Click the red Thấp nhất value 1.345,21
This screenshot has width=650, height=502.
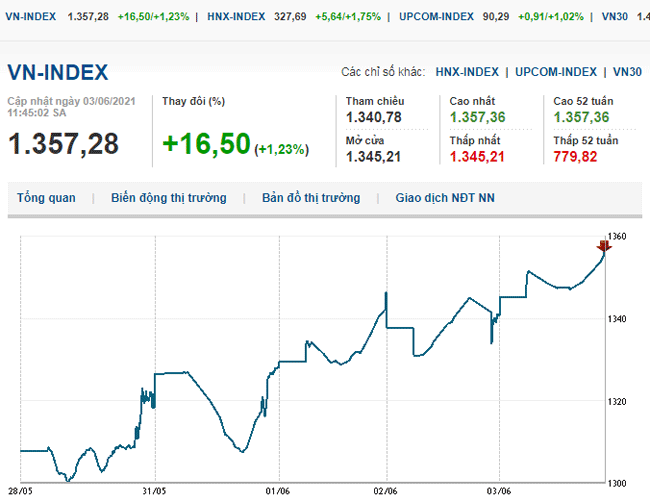pos(477,157)
